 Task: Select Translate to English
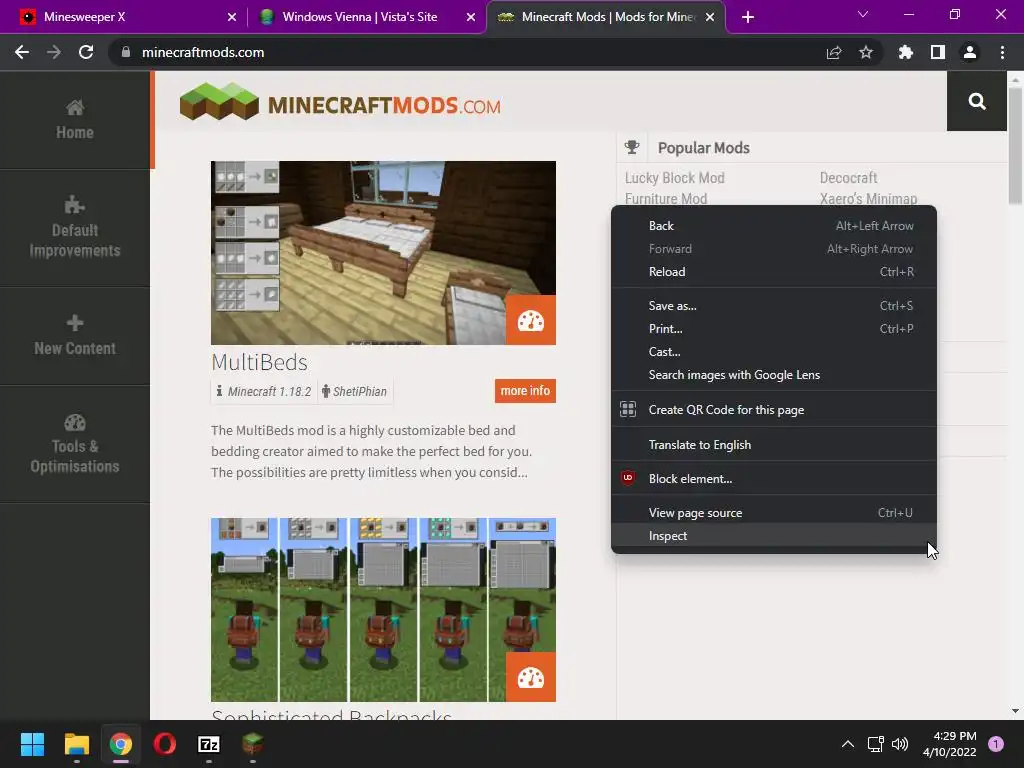coord(774,445)
